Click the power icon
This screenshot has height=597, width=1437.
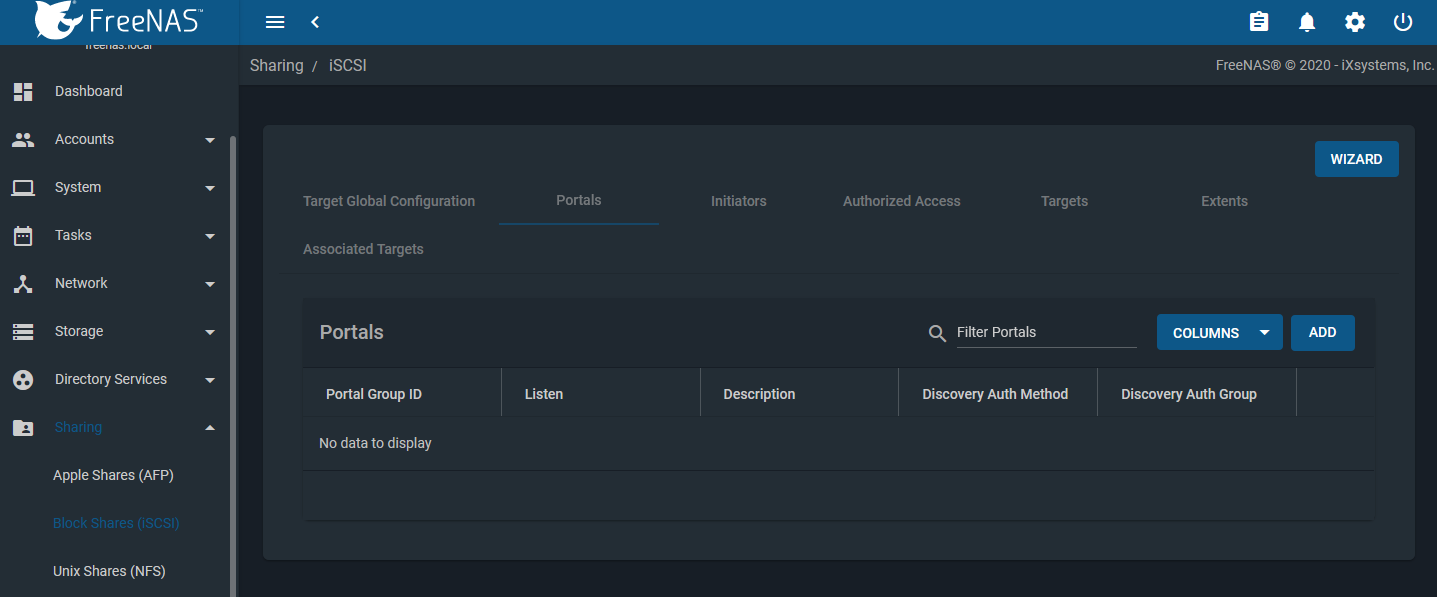1403,22
